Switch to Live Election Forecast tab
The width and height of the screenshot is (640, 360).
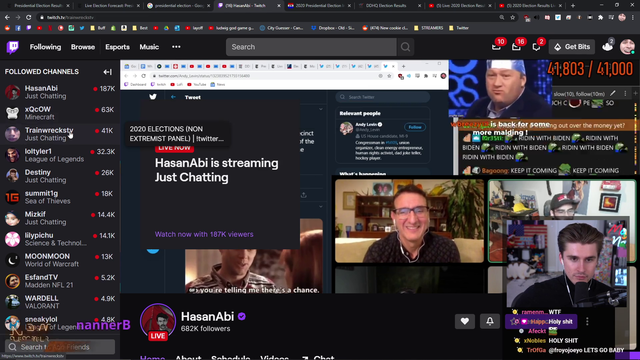pyautogui.click(x=107, y=6)
